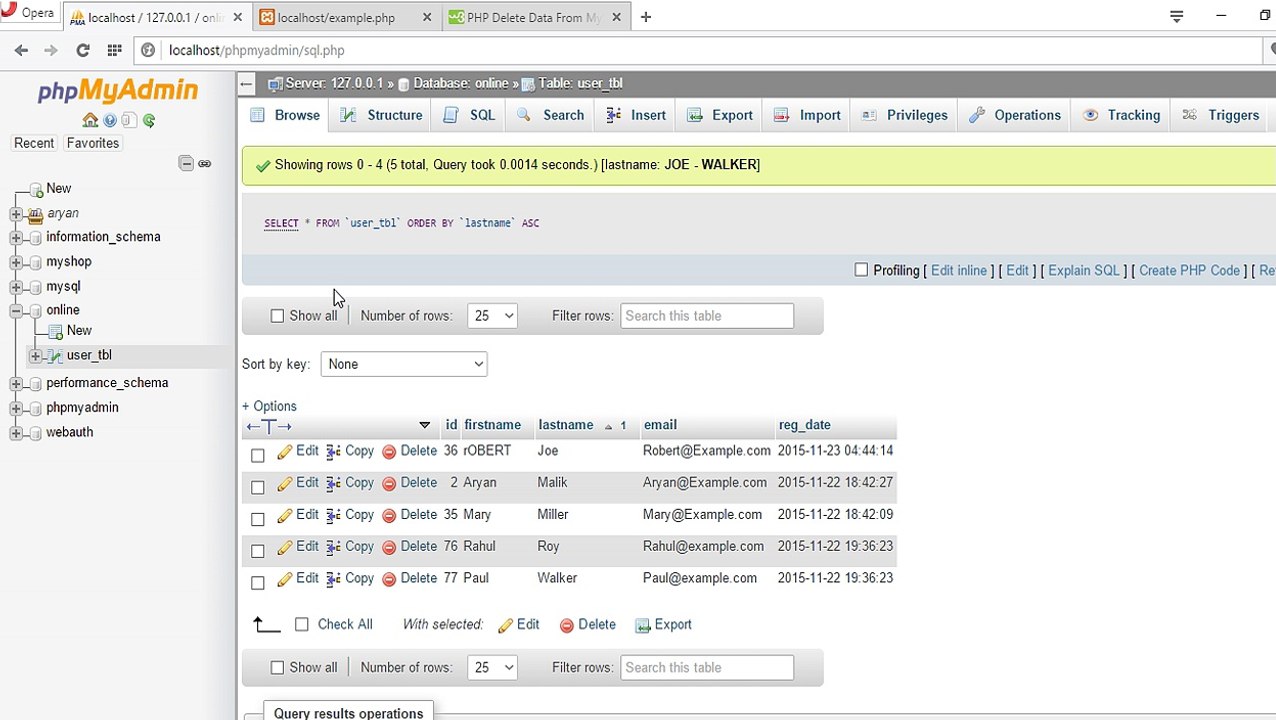Click the reg_date column header
Image resolution: width=1276 pixels, height=720 pixels.
tap(805, 425)
